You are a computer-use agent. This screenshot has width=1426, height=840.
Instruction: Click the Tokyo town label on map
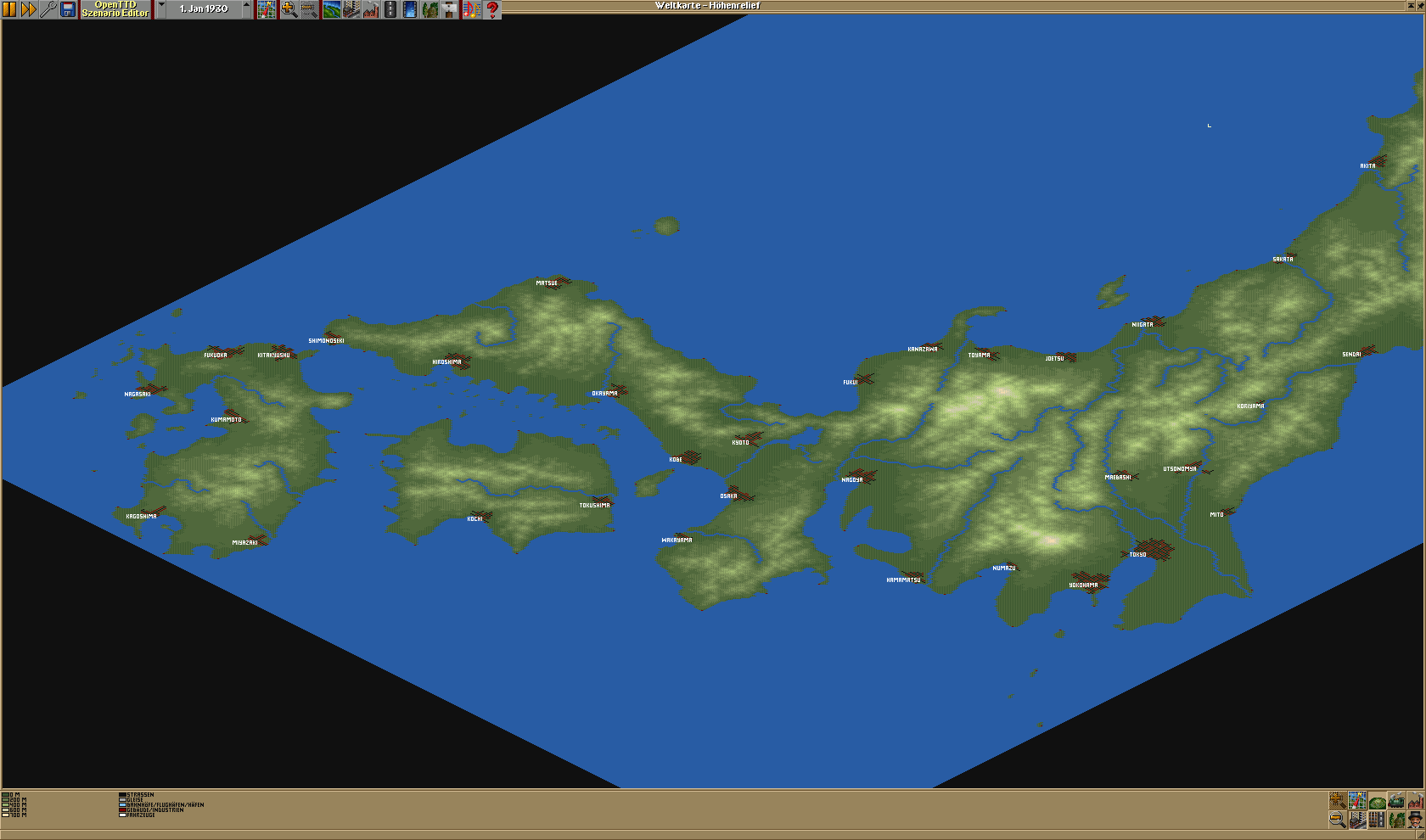tap(1137, 555)
